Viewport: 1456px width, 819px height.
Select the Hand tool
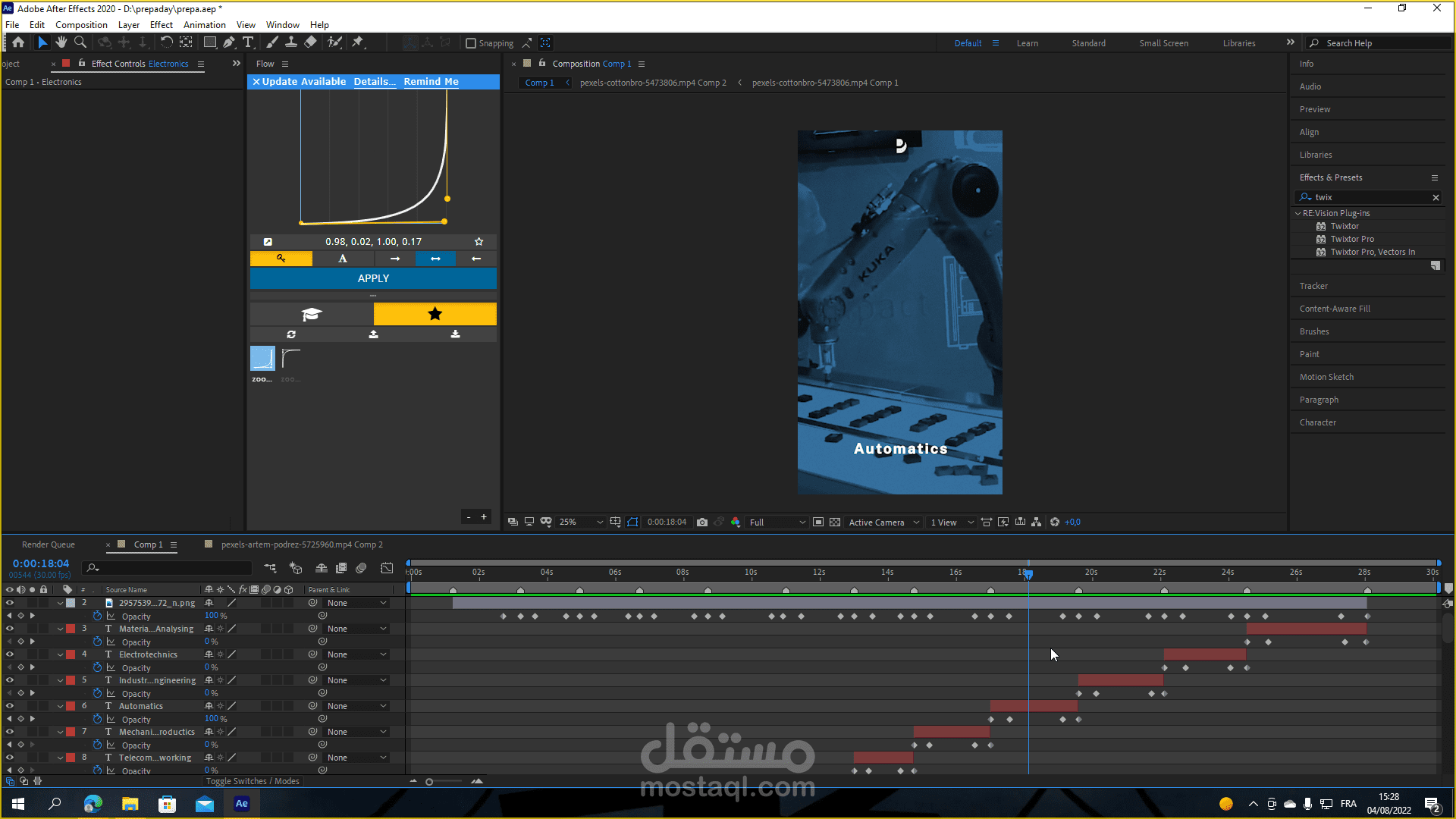point(61,42)
